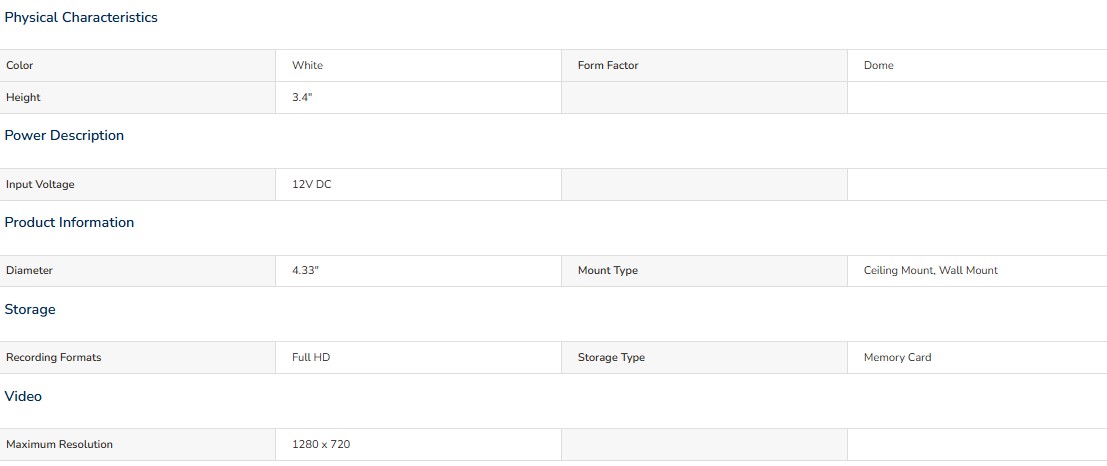Select the Diameter label cell
This screenshot has width=1107, height=466.
click(x=138, y=271)
